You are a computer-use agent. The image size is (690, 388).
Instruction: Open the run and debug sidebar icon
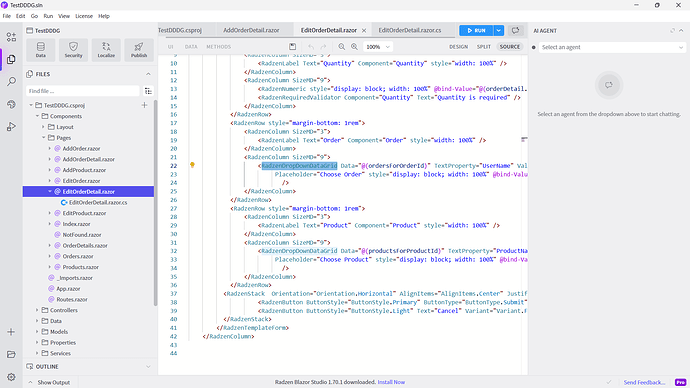tap(11, 127)
